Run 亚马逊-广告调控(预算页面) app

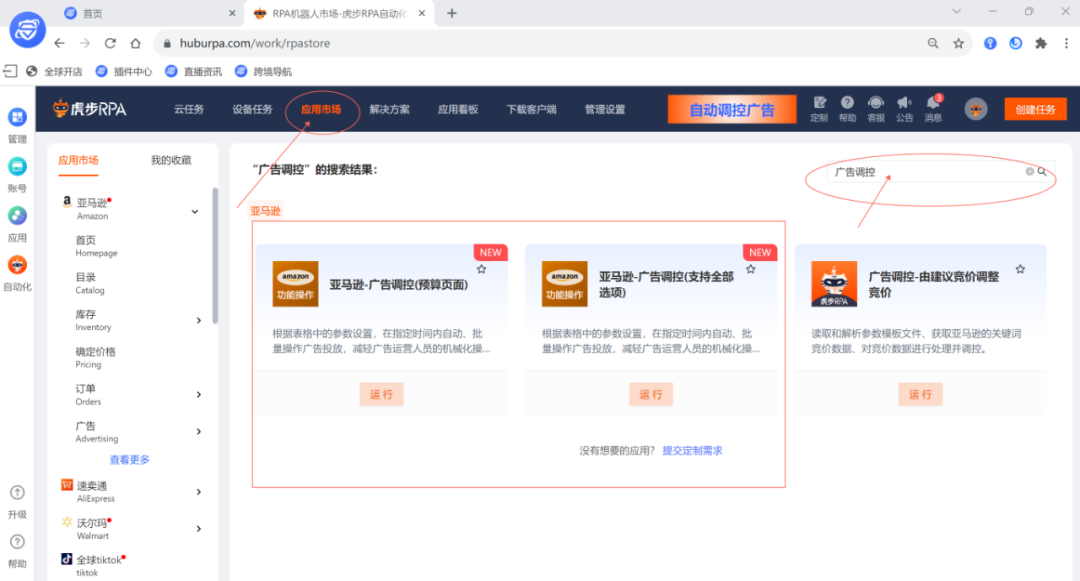[382, 394]
